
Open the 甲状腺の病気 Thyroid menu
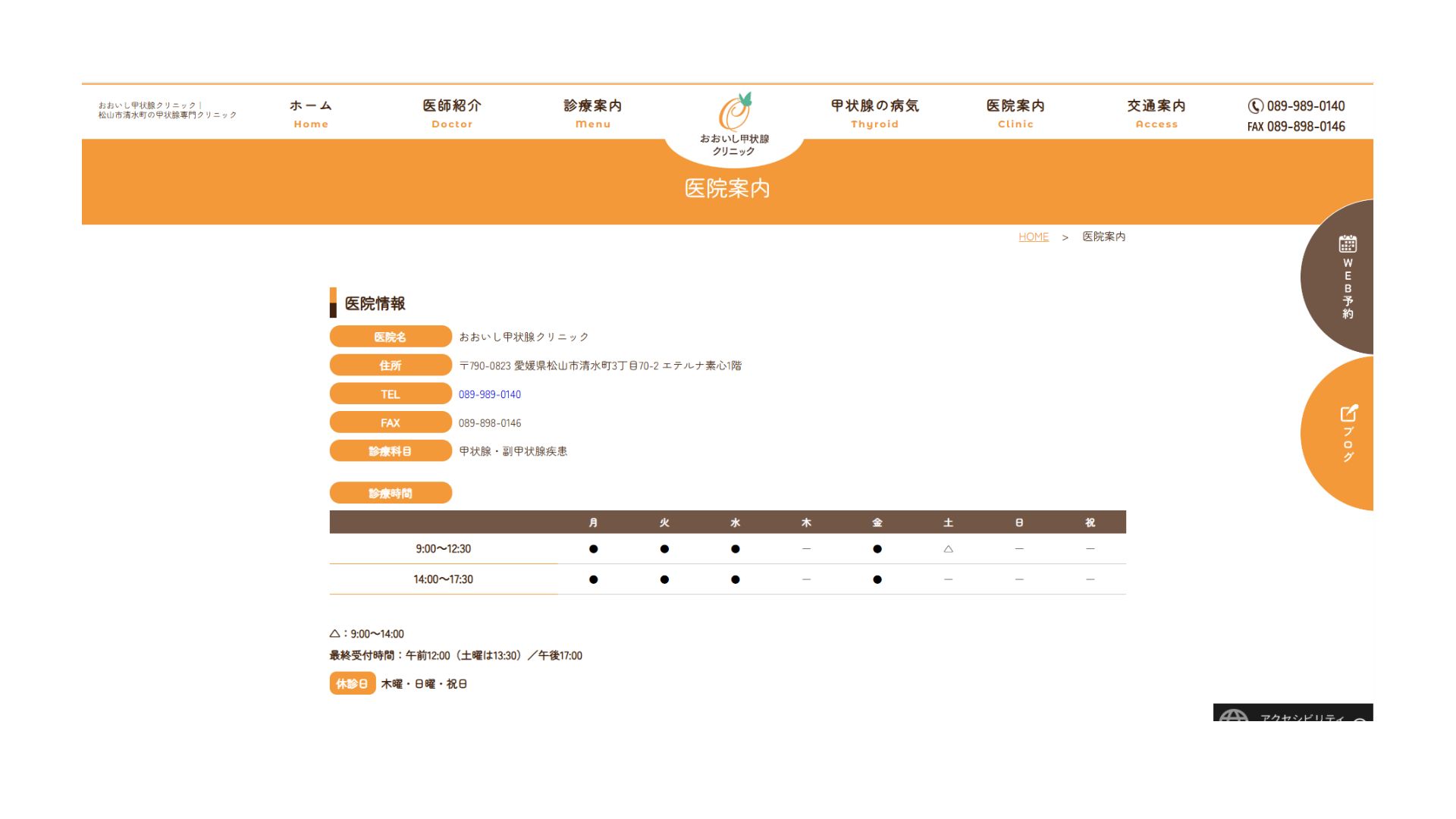click(x=874, y=113)
